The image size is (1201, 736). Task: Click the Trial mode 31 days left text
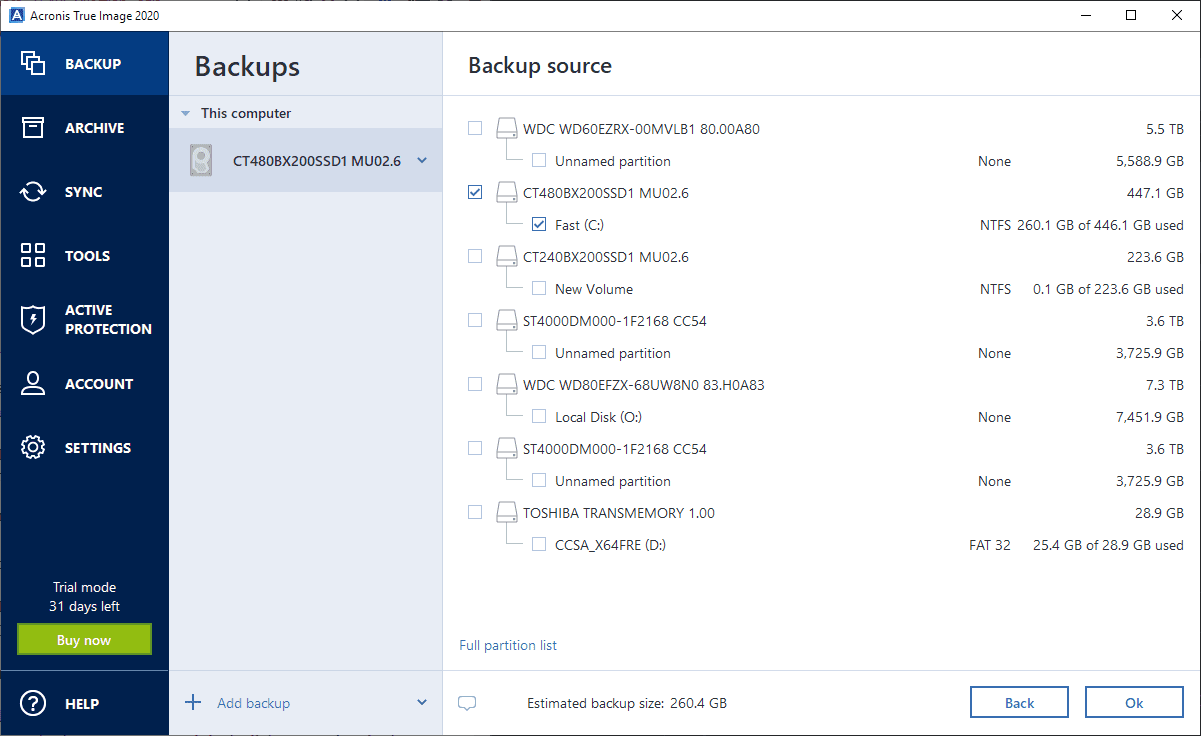coord(84,597)
